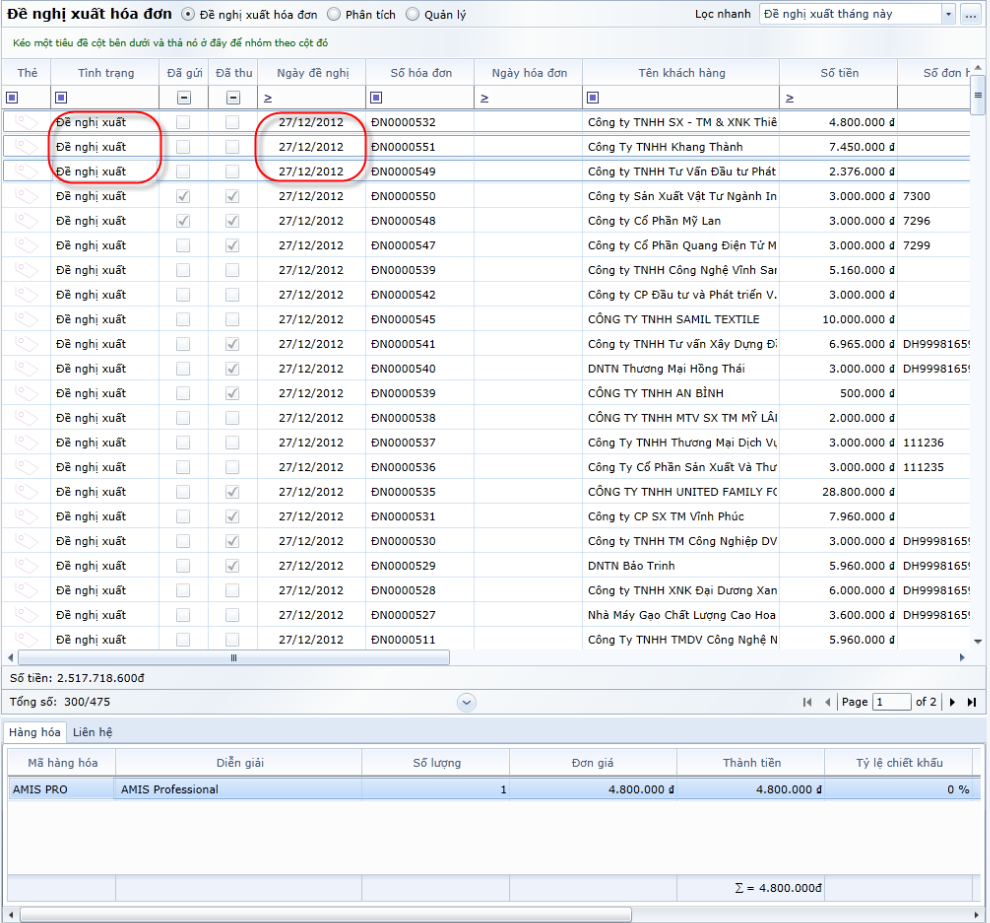Click the Page number input field
The height and width of the screenshot is (923, 990).
pyautogui.click(x=891, y=702)
